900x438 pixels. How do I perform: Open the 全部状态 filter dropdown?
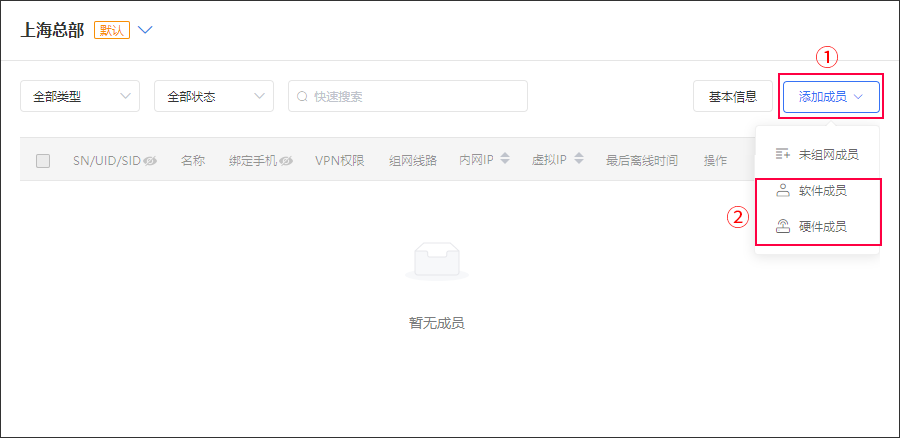click(x=214, y=97)
